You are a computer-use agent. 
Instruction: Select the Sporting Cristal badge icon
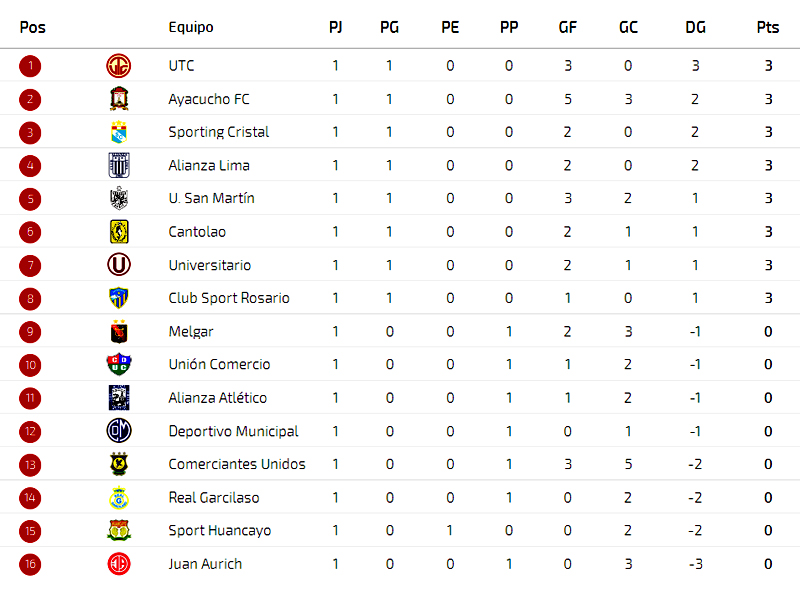pos(119,132)
